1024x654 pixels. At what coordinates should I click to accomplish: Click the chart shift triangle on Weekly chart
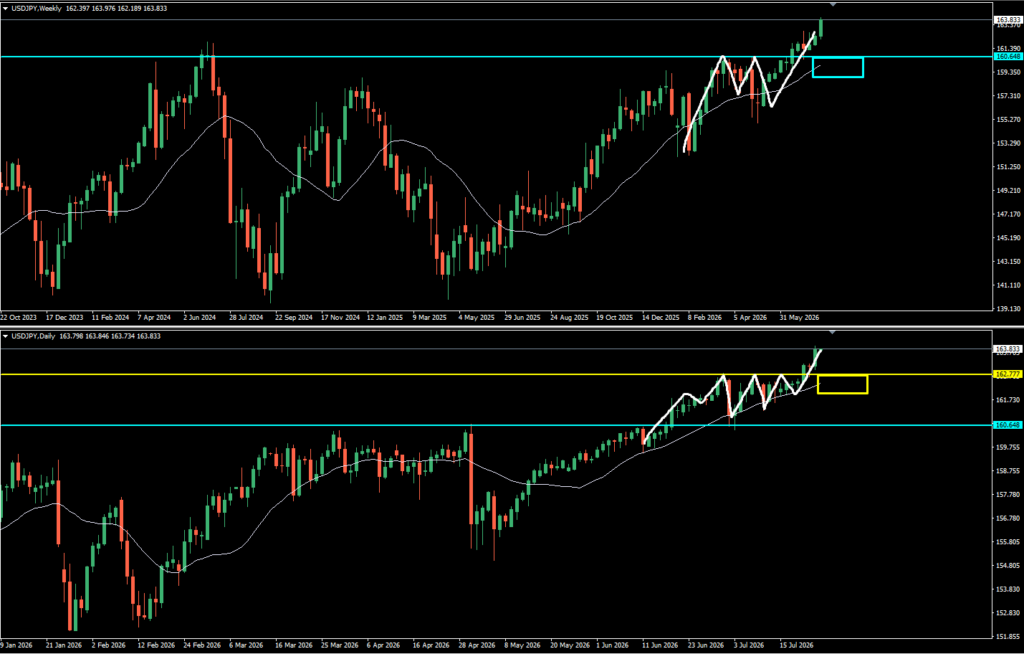(832, 5)
